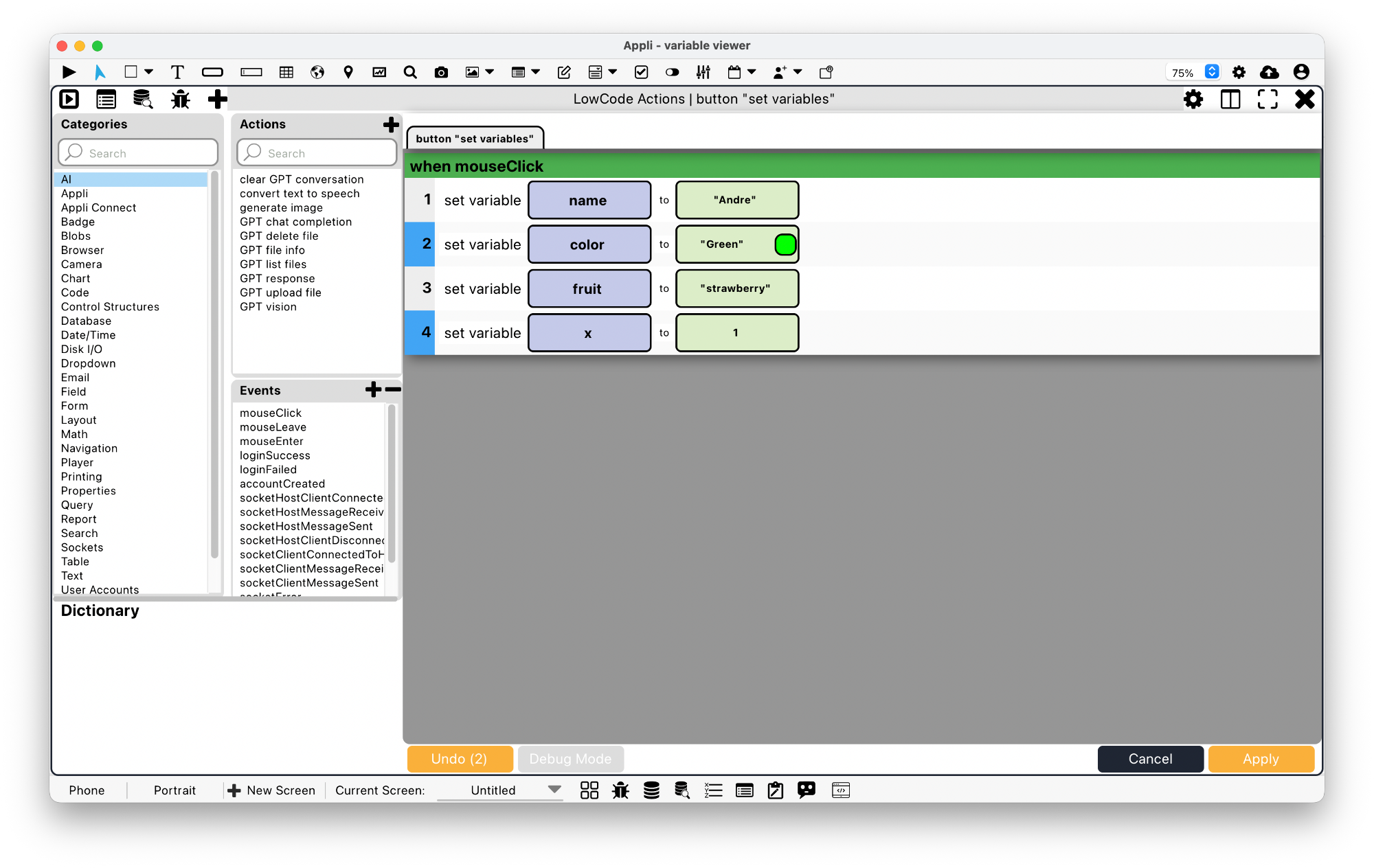
Task: Expand the Current Screen Untitled dropdown
Action: coord(554,790)
